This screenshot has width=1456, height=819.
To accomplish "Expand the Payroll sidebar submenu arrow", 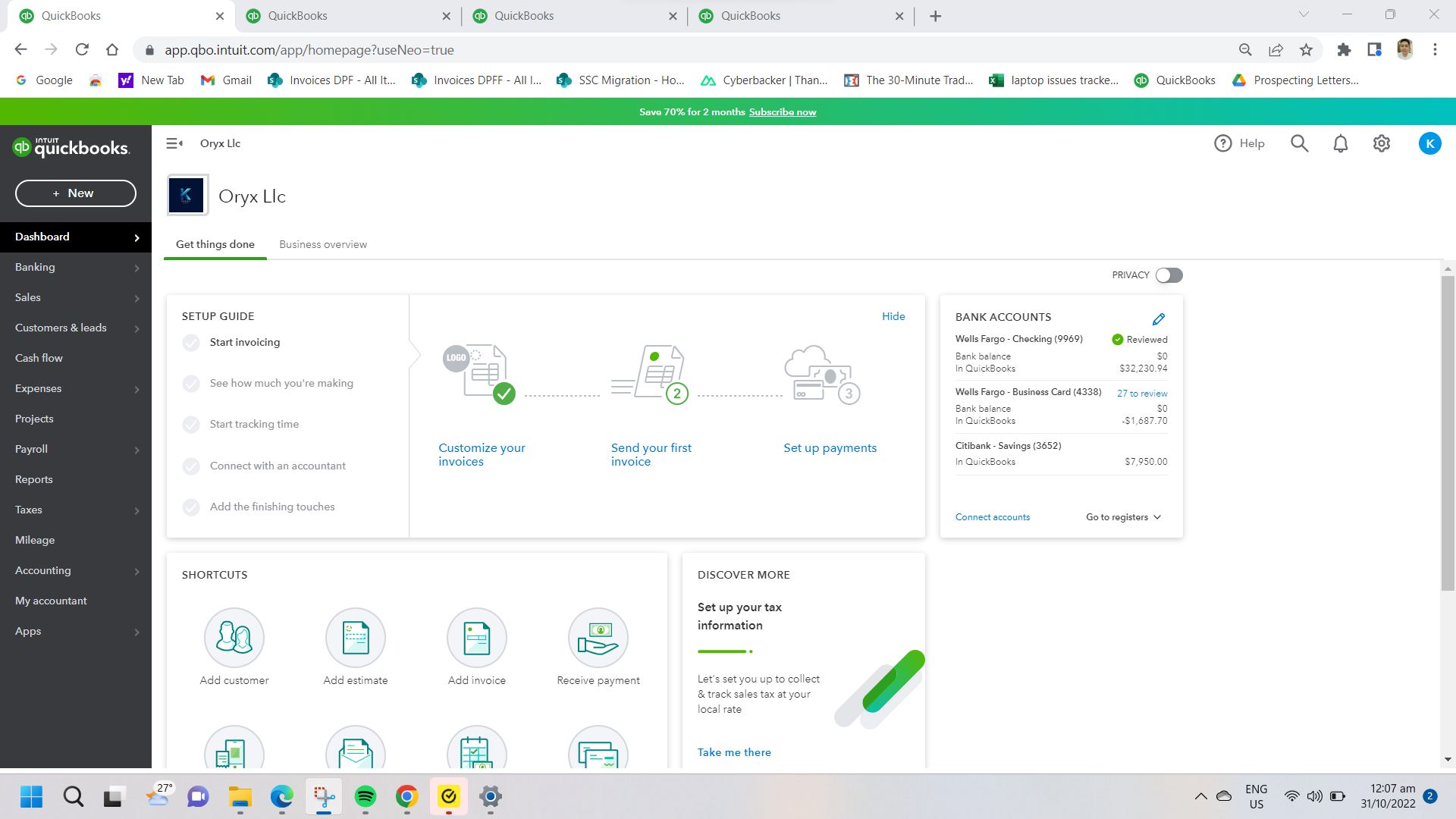I will [136, 450].
